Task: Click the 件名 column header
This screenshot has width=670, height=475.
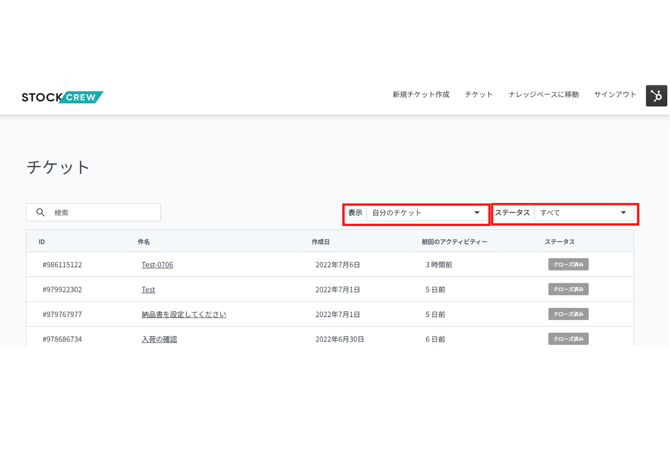Action: pos(144,242)
